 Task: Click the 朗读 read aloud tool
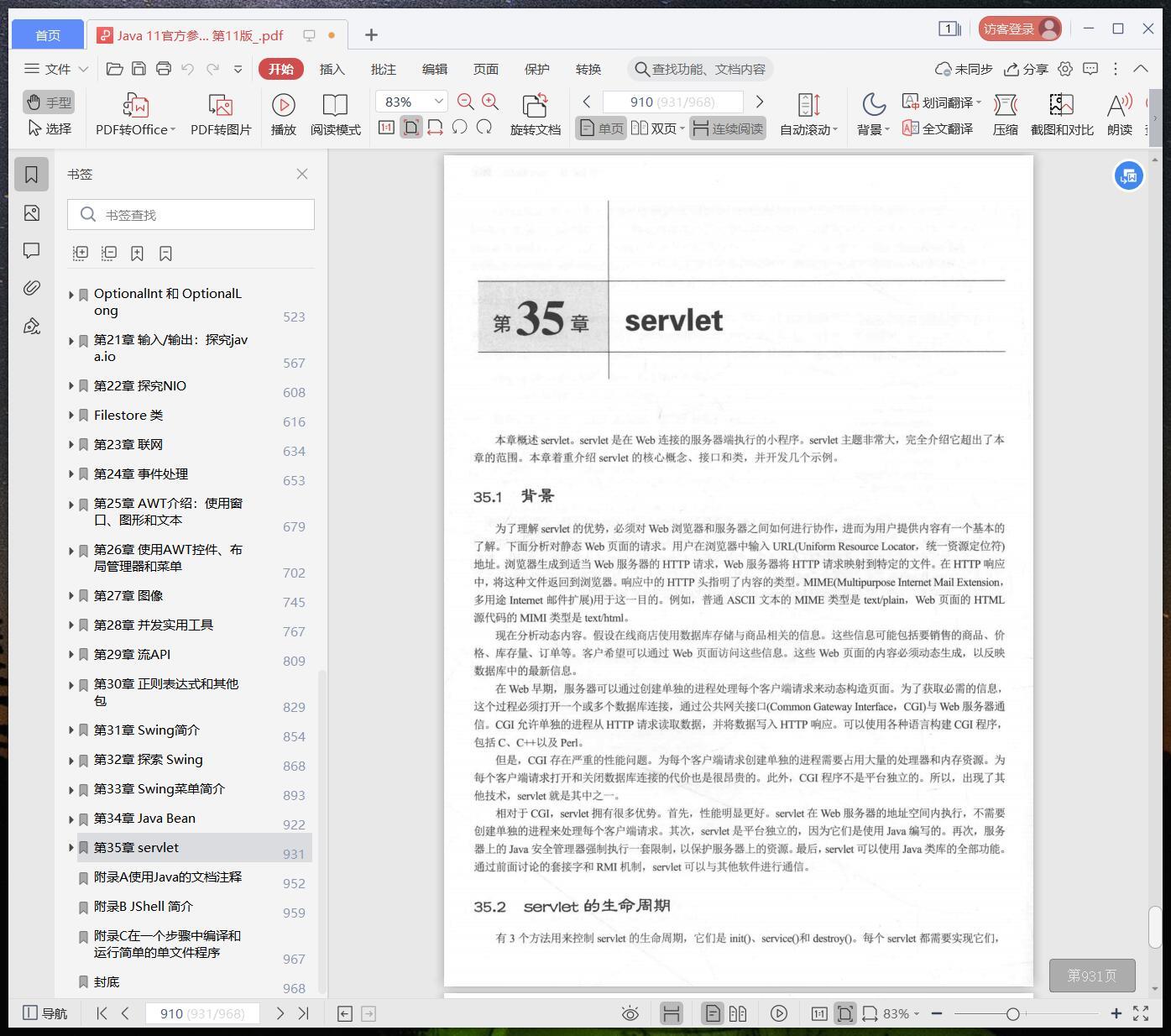coord(1120,114)
